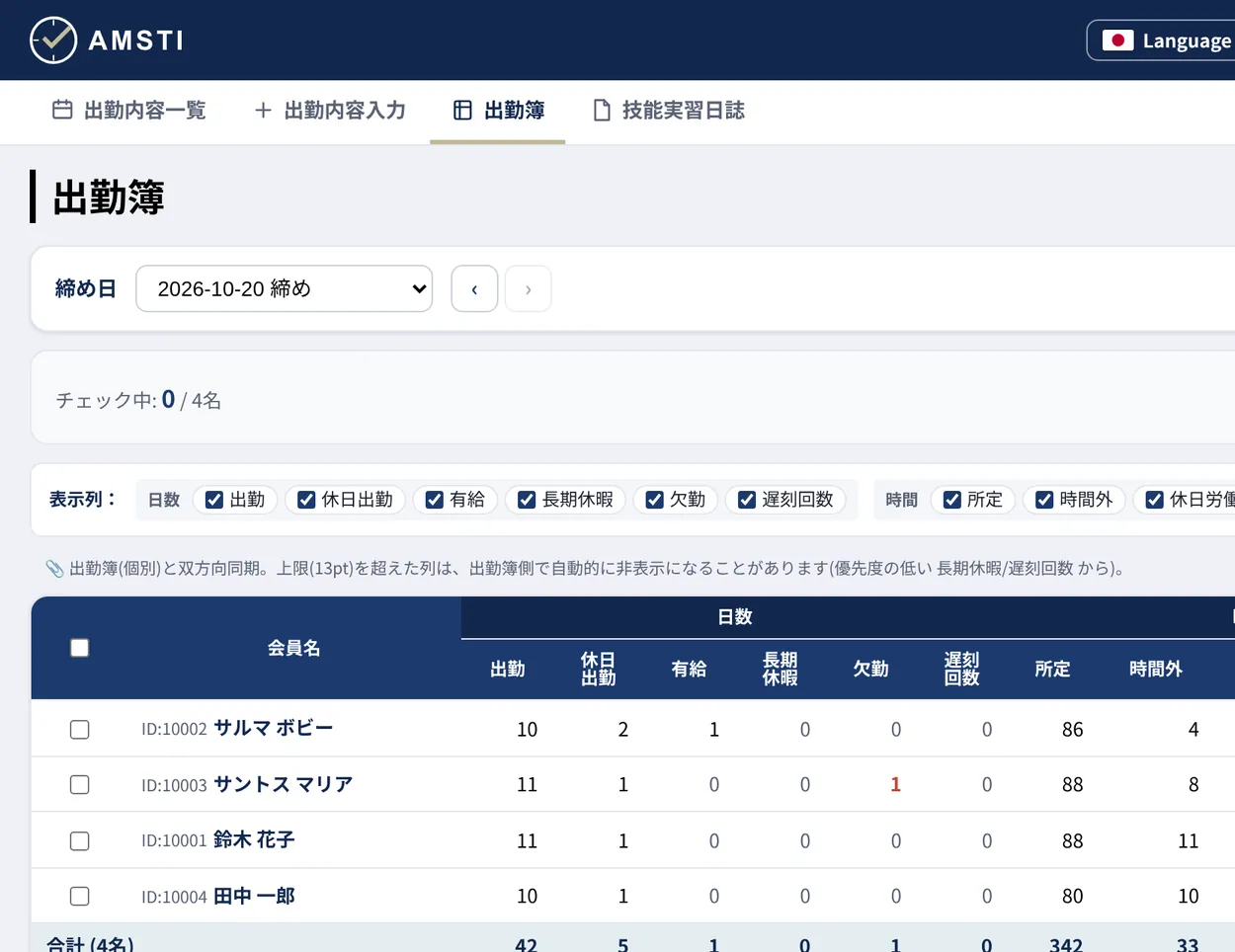The image size is (1235, 952).
Task: Disable the 有給 column checkbox
Action: click(434, 500)
